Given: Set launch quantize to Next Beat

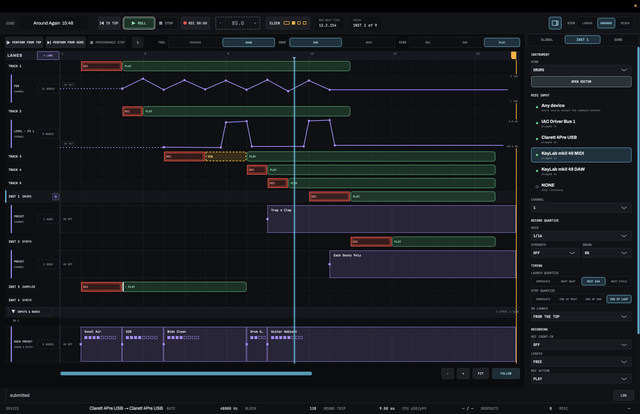Looking at the screenshot, I should point(568,281).
